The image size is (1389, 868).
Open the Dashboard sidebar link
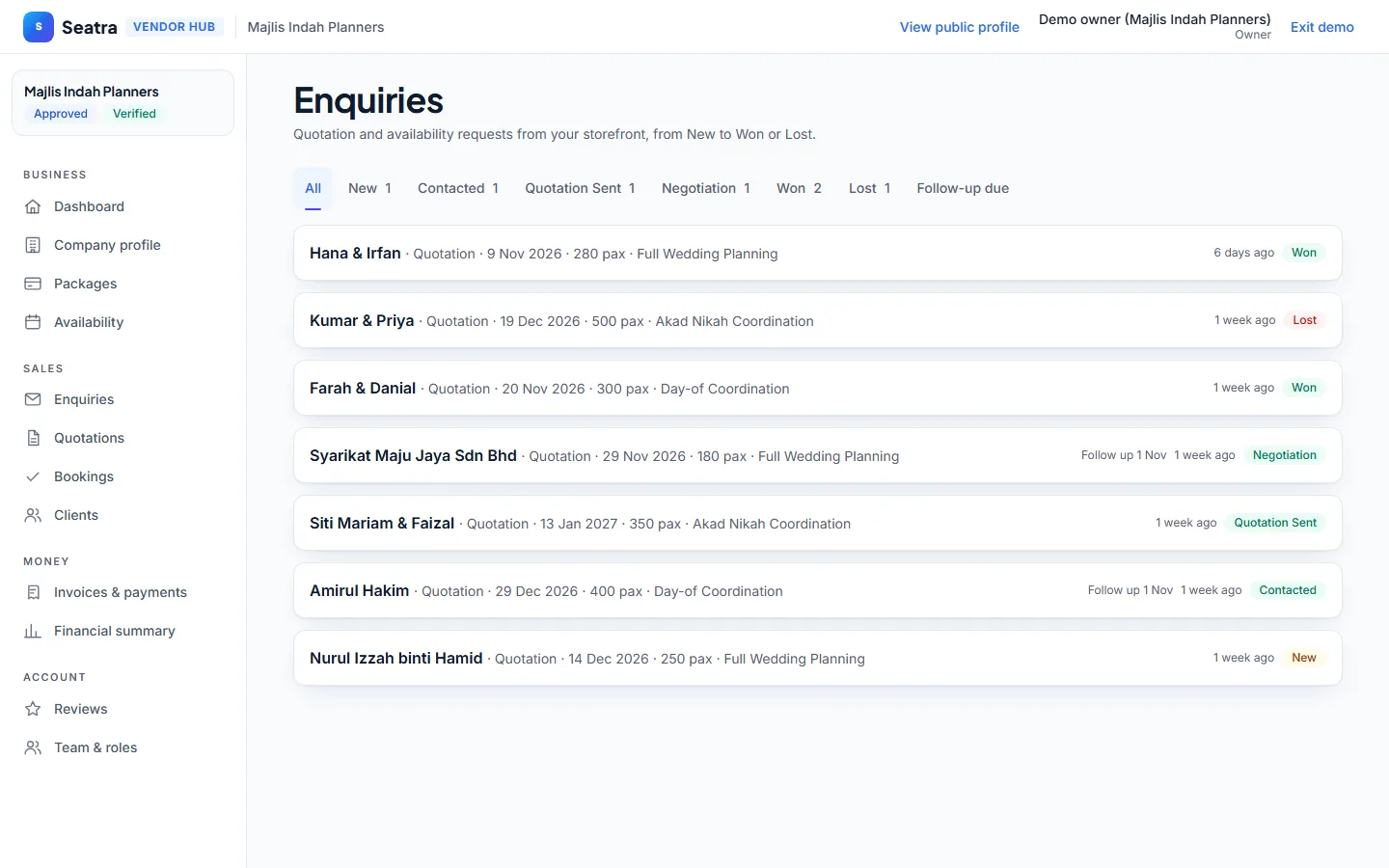click(x=123, y=206)
